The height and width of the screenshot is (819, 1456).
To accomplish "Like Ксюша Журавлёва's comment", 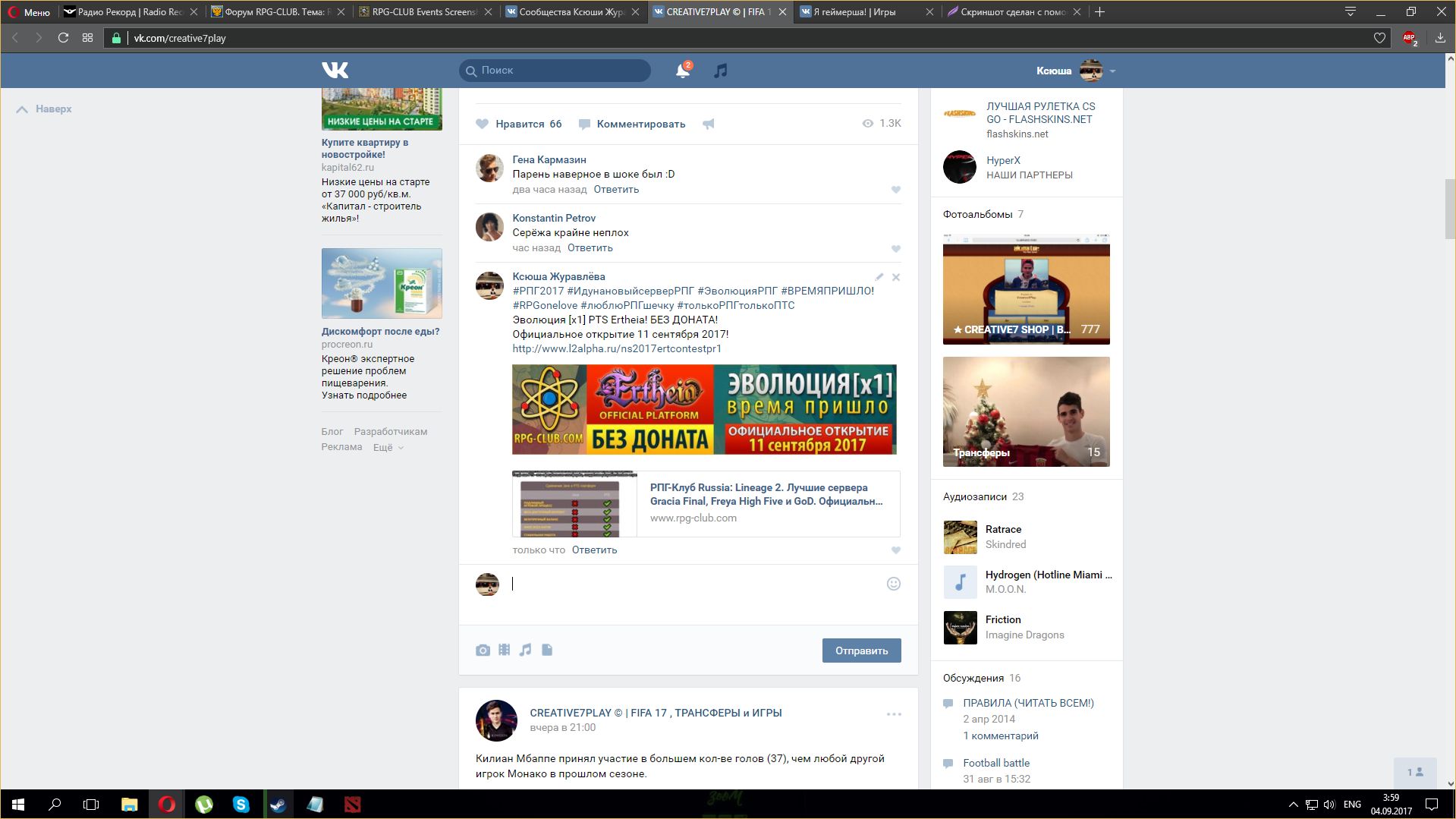I will point(896,550).
